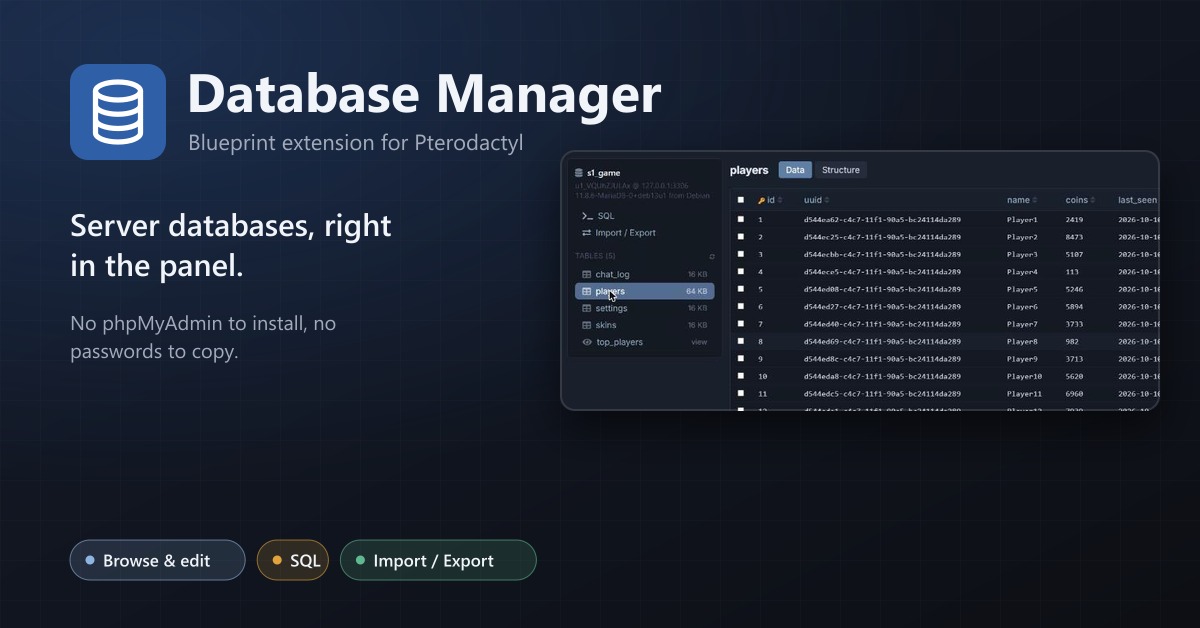Sort by the uuid column arrows

[826, 200]
